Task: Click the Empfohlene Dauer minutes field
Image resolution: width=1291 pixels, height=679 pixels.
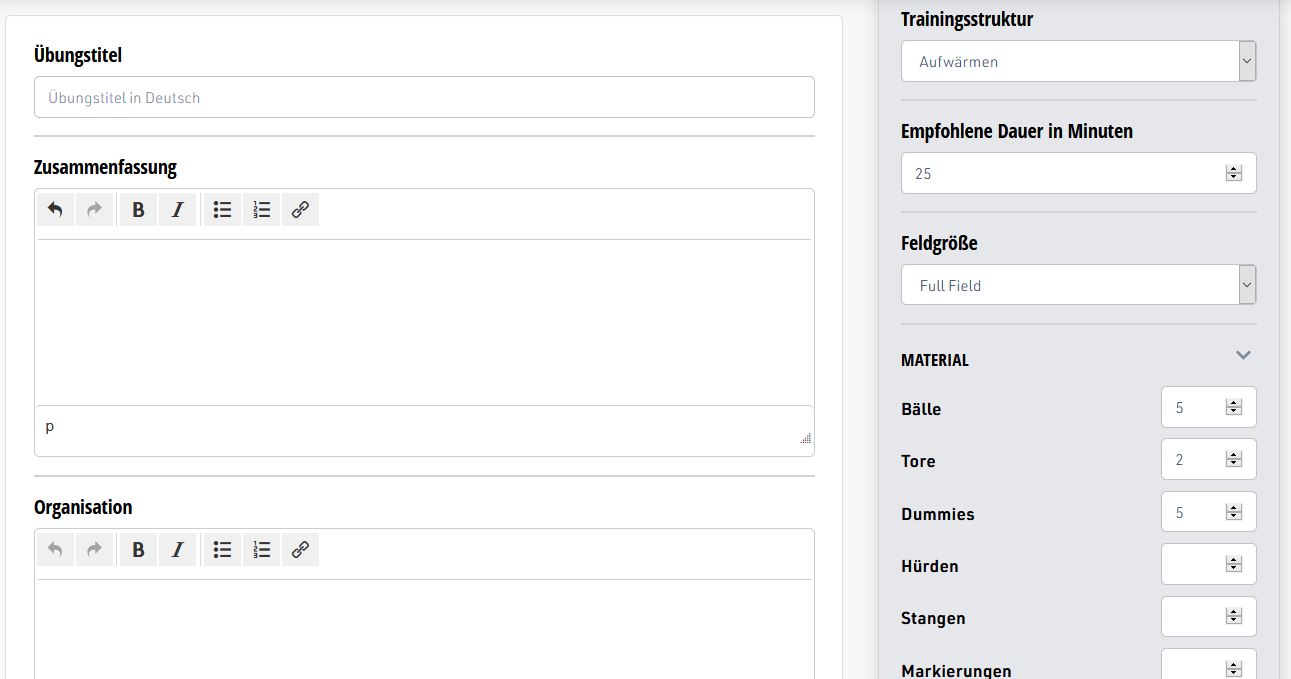Action: click(1078, 173)
